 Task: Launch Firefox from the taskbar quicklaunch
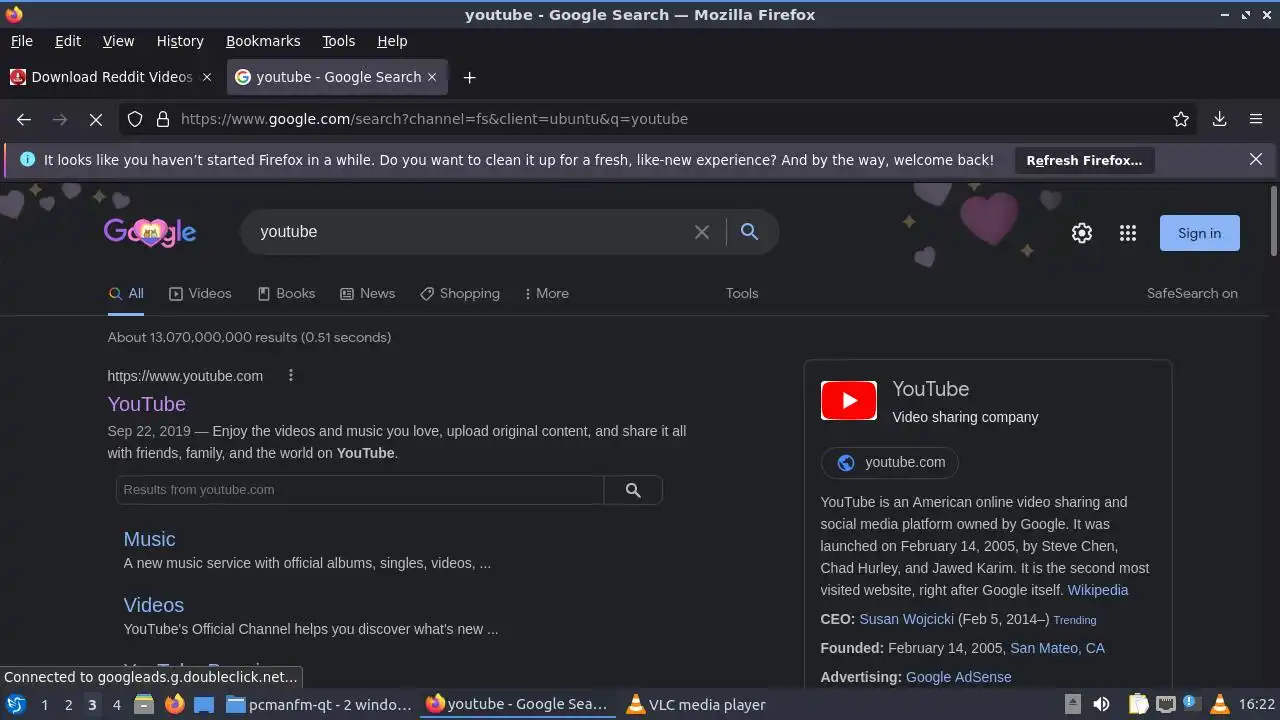[x=174, y=704]
